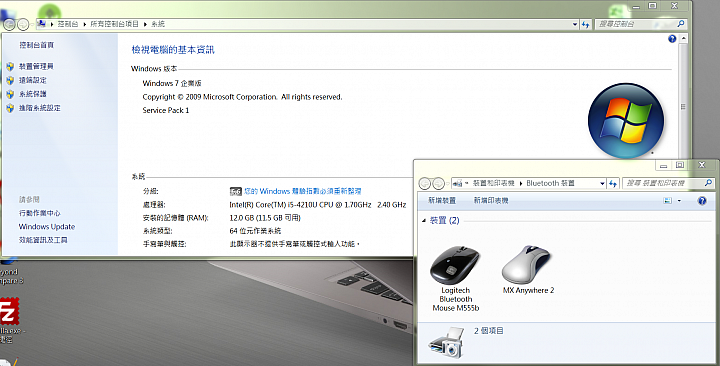Click Add a printer (新增印表機) button
This screenshot has height=366, width=720.
click(491, 201)
